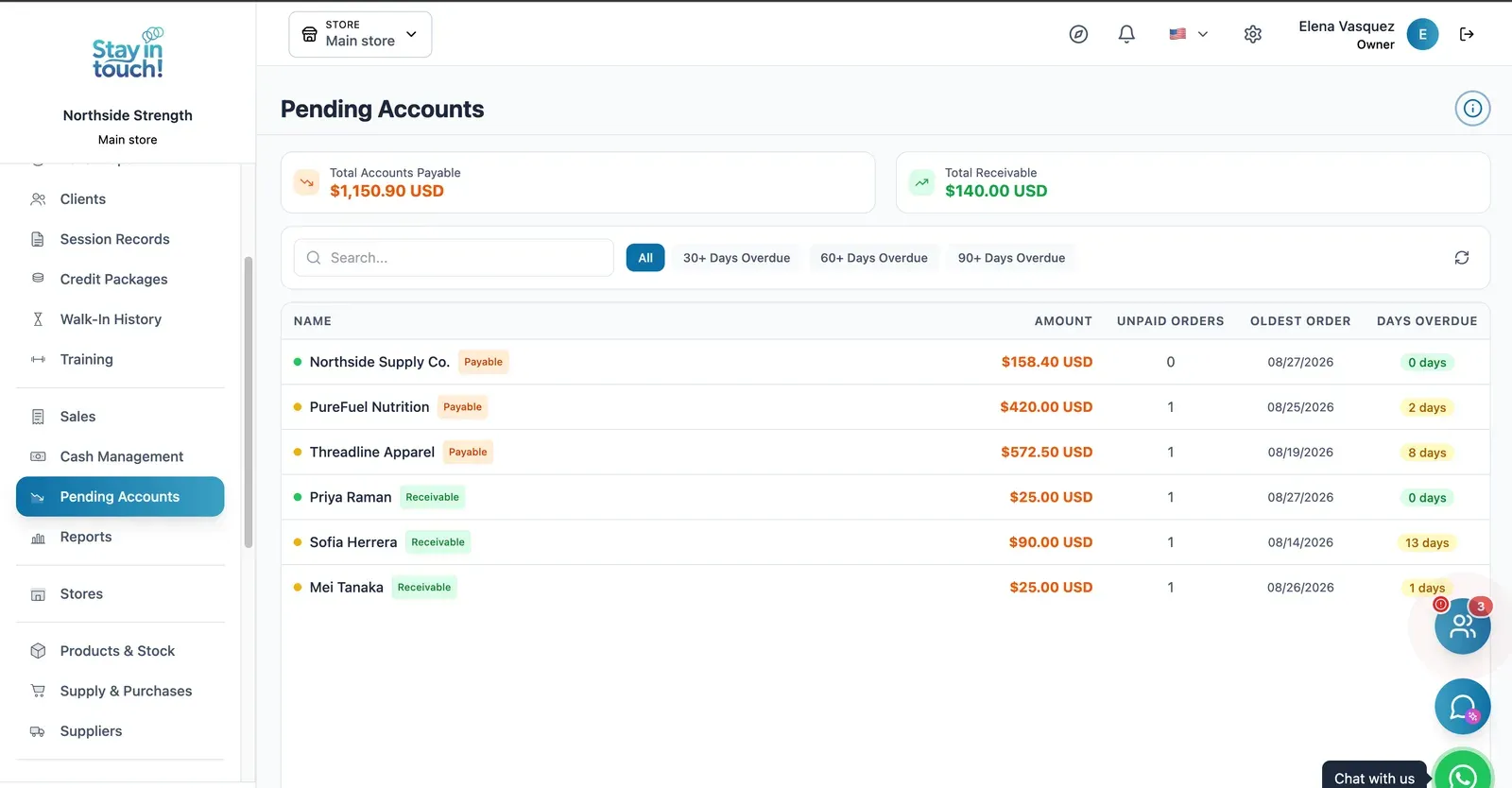The width and height of the screenshot is (1512, 788).
Task: Open the WhatsApp chat button
Action: point(1463,775)
